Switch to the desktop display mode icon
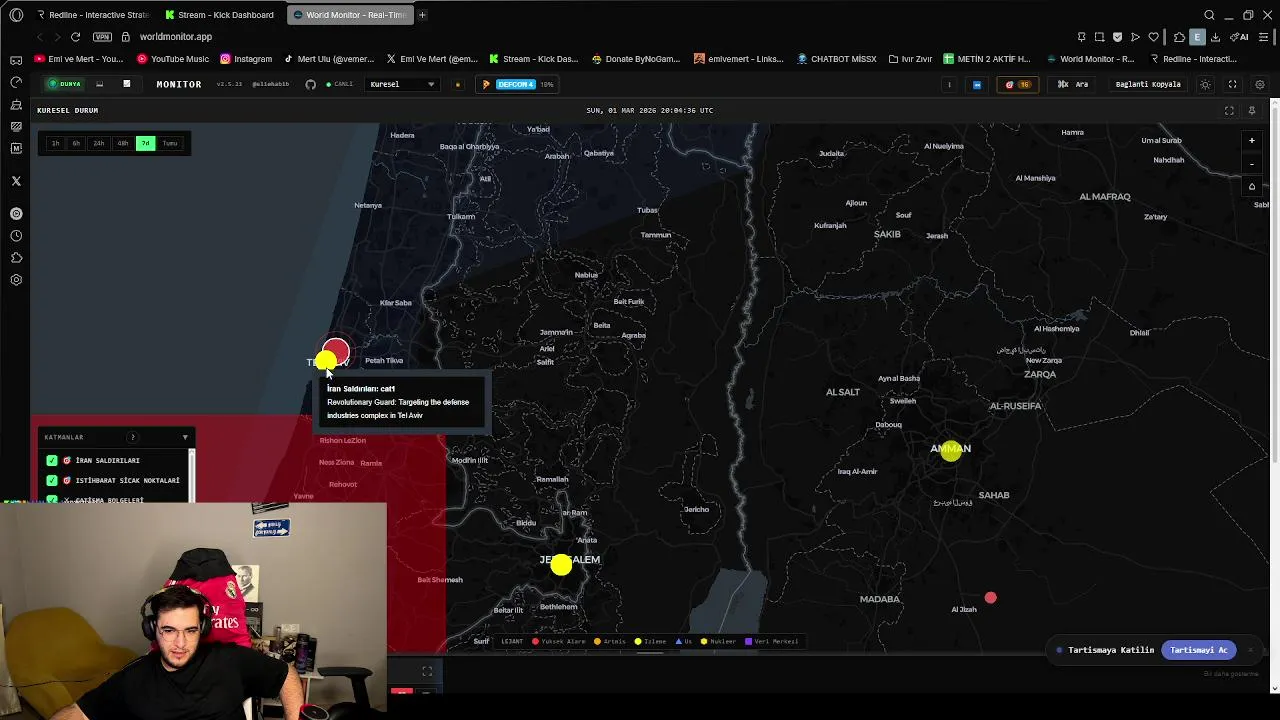Viewport: 1280px width, 720px height. click(99, 84)
